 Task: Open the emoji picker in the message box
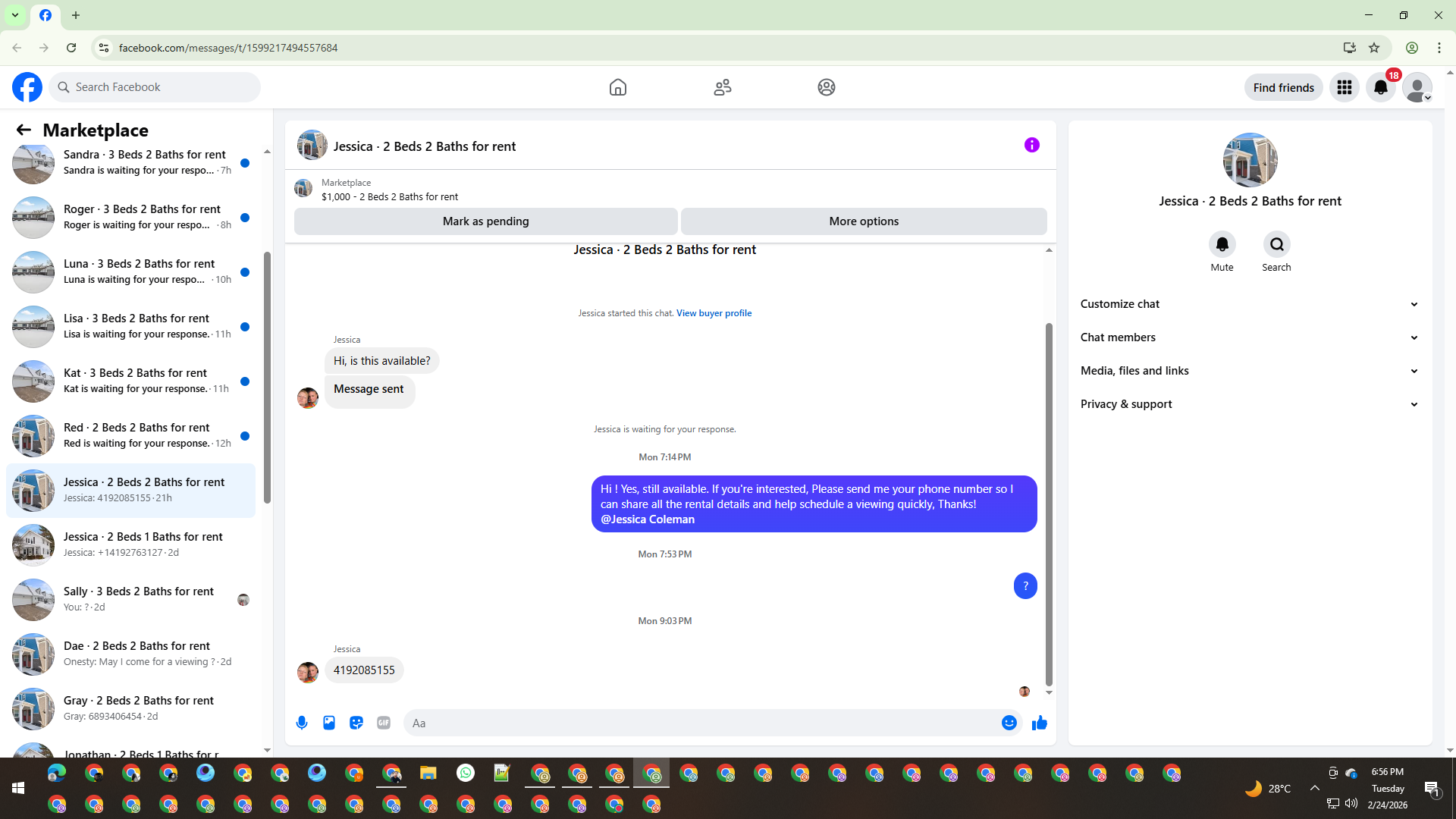click(1009, 723)
